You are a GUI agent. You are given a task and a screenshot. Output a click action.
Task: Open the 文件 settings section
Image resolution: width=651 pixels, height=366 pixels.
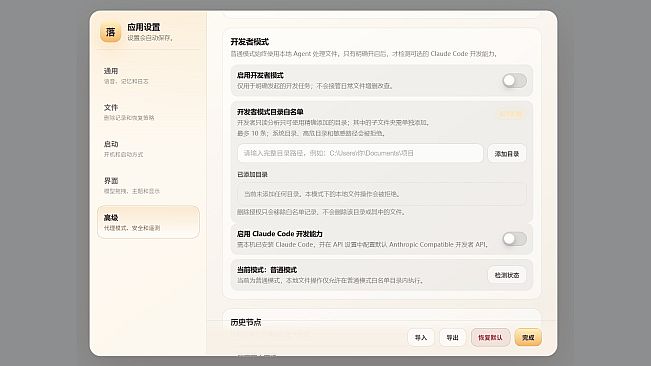[x=148, y=112]
